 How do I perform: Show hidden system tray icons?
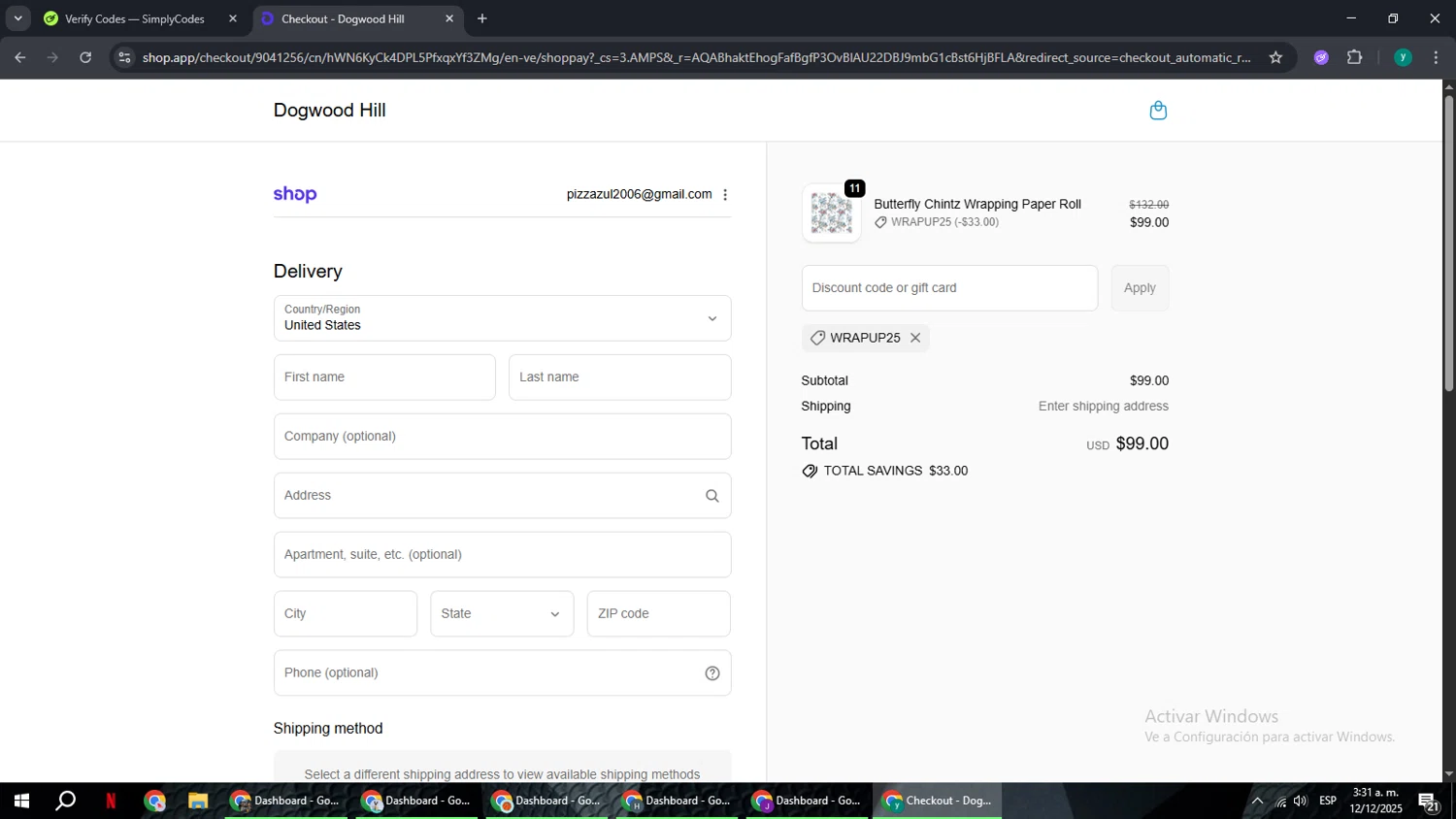coord(1257,801)
